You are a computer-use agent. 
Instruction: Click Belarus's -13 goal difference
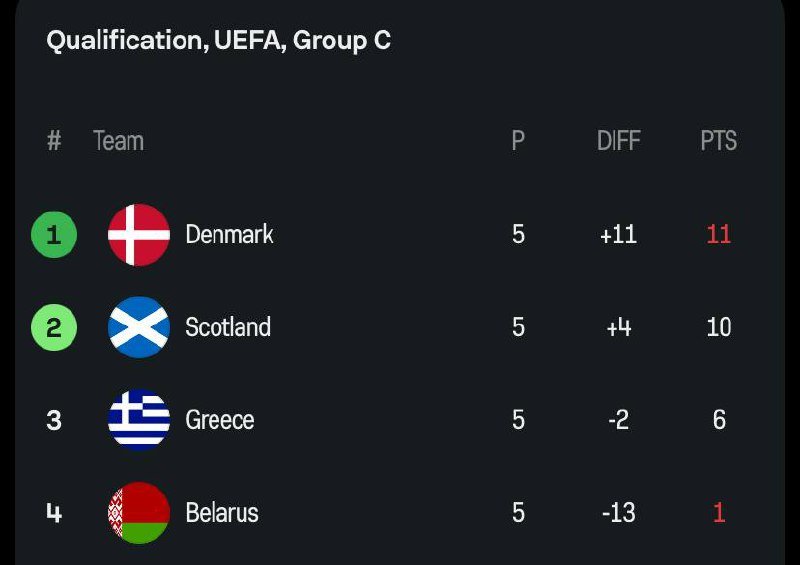click(618, 513)
